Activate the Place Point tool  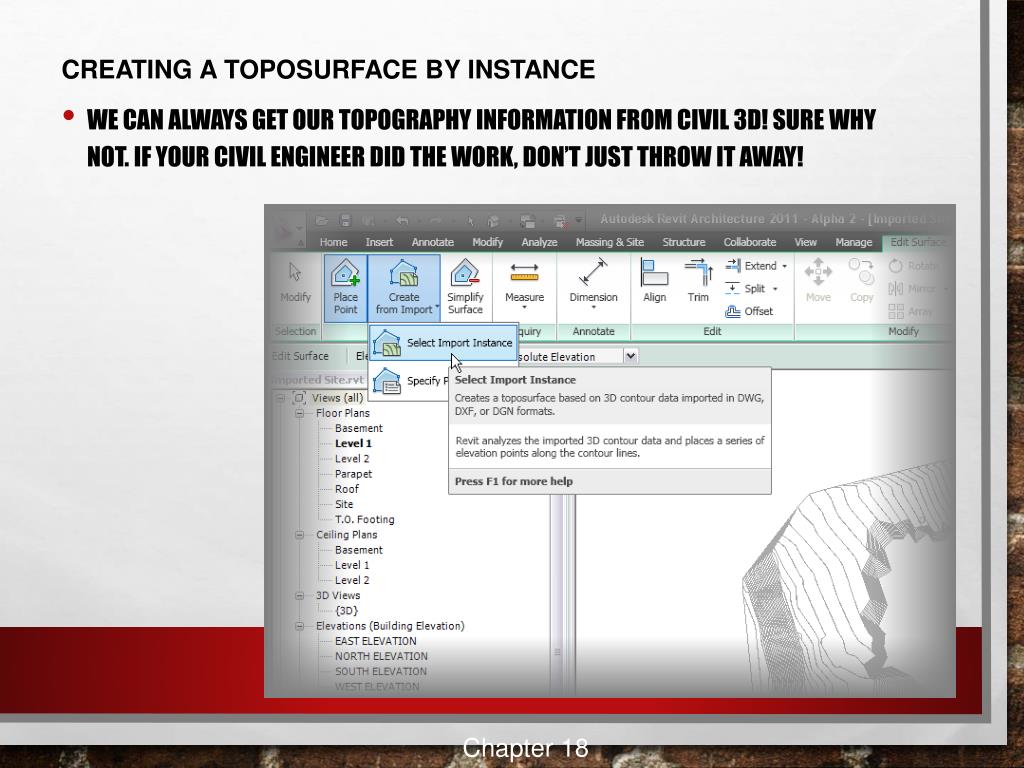(x=345, y=287)
